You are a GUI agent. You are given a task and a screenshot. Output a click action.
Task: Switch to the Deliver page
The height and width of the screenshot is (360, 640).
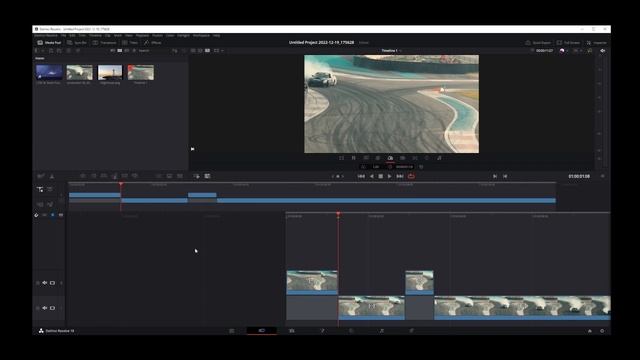(411, 331)
